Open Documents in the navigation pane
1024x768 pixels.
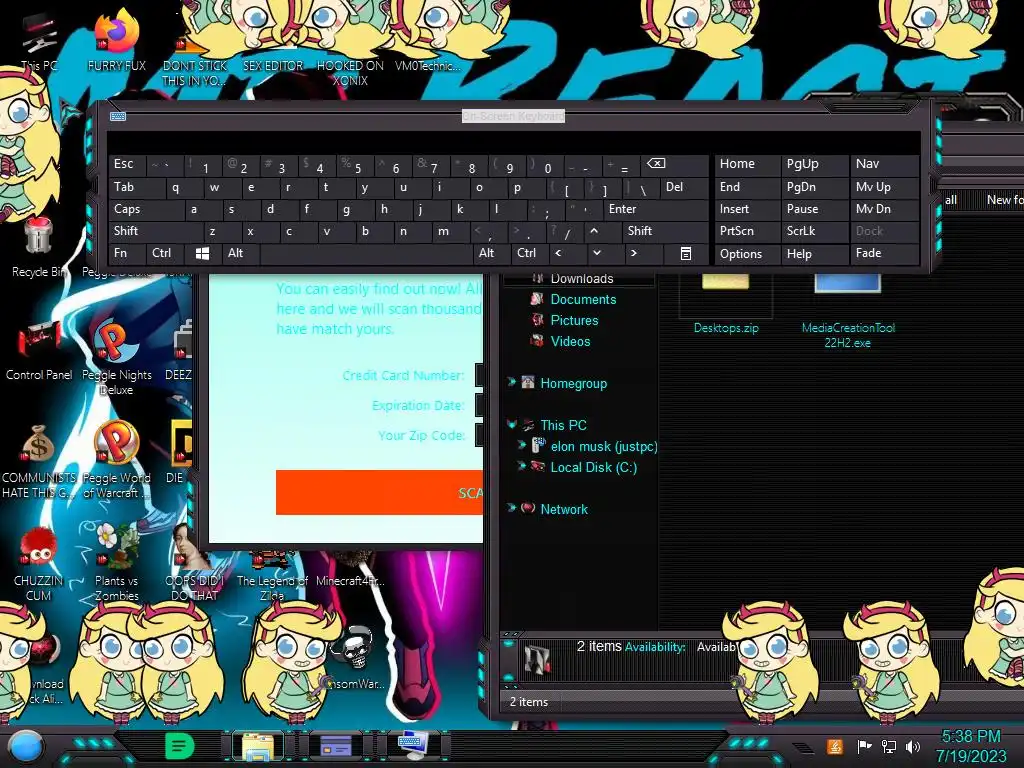(x=583, y=299)
